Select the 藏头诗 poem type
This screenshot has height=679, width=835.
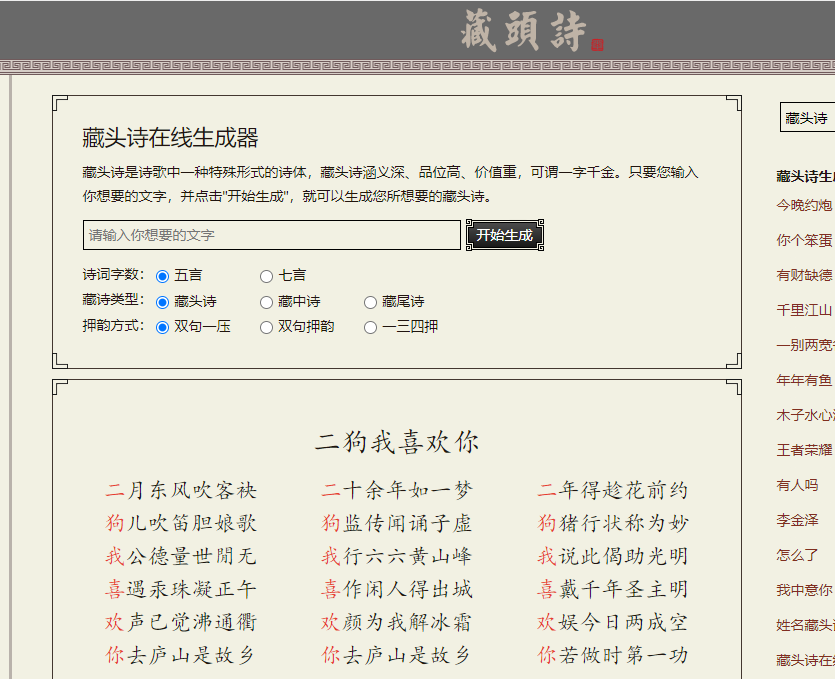coord(163,302)
